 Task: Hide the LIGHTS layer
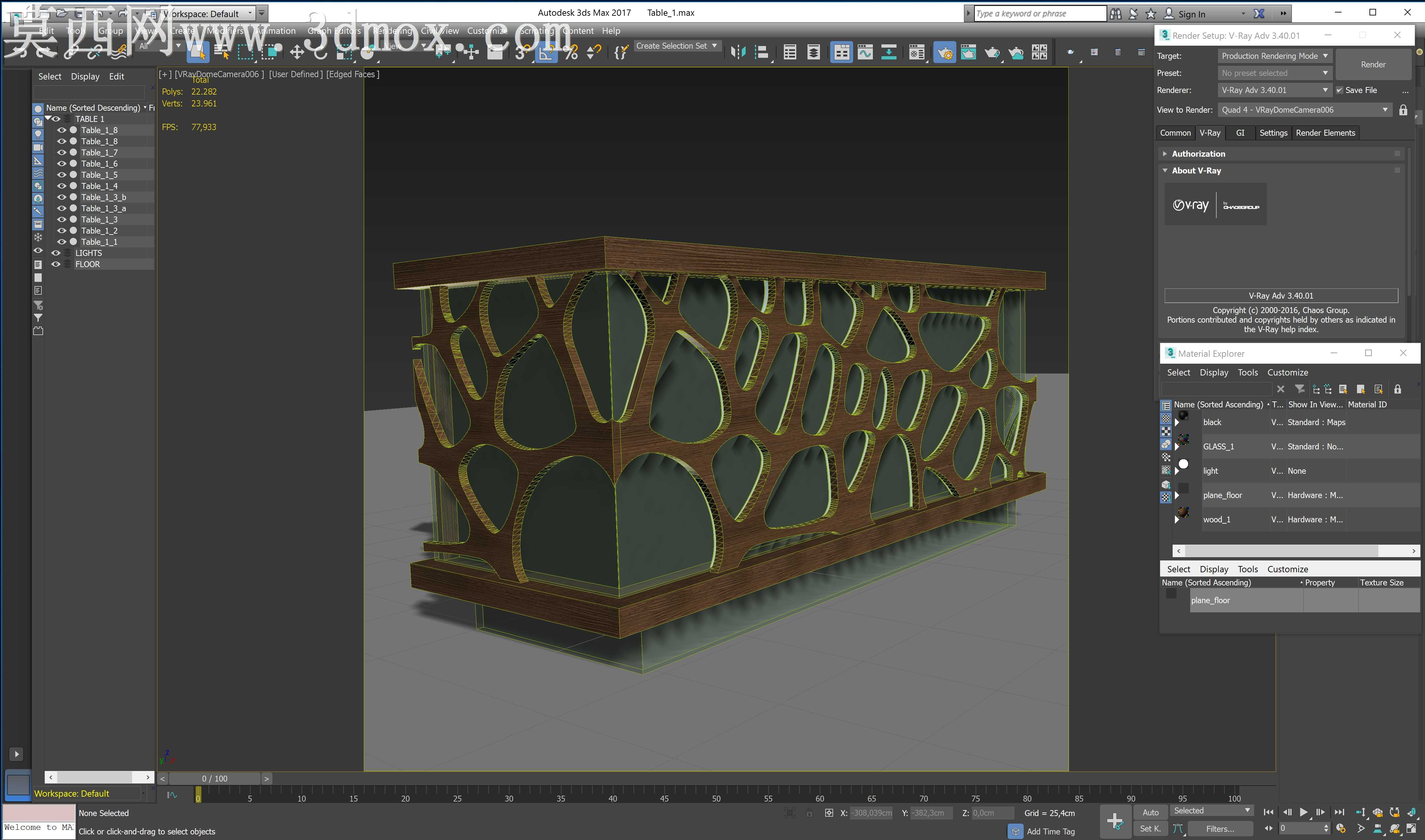pyautogui.click(x=56, y=253)
